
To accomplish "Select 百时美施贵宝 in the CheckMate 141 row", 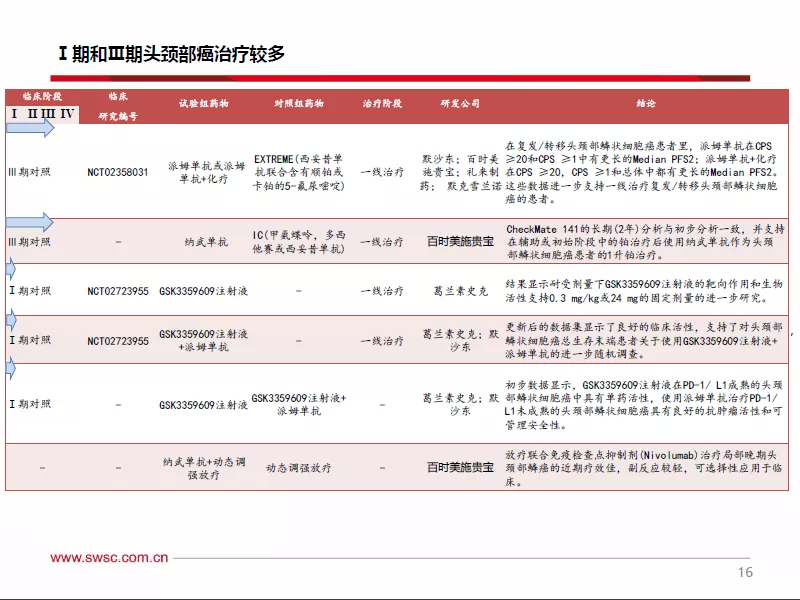I will (x=460, y=241).
